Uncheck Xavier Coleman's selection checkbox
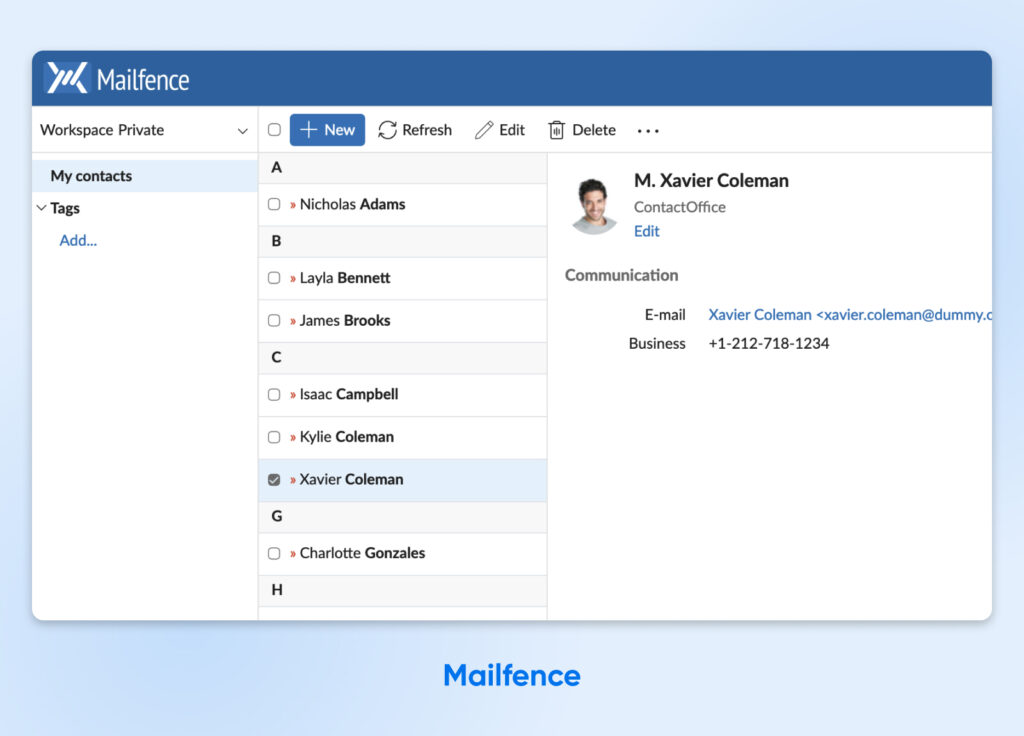Viewport: 1024px width, 736px height. point(274,479)
